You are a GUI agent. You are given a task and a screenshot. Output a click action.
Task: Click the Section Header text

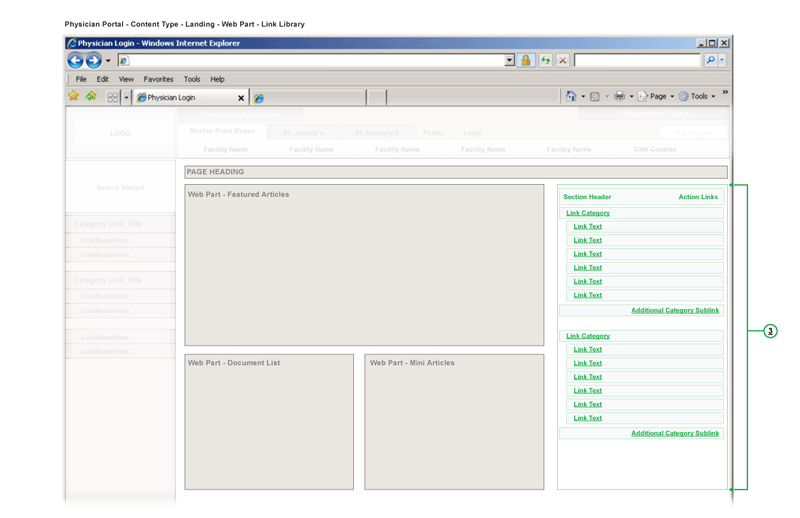tap(587, 197)
